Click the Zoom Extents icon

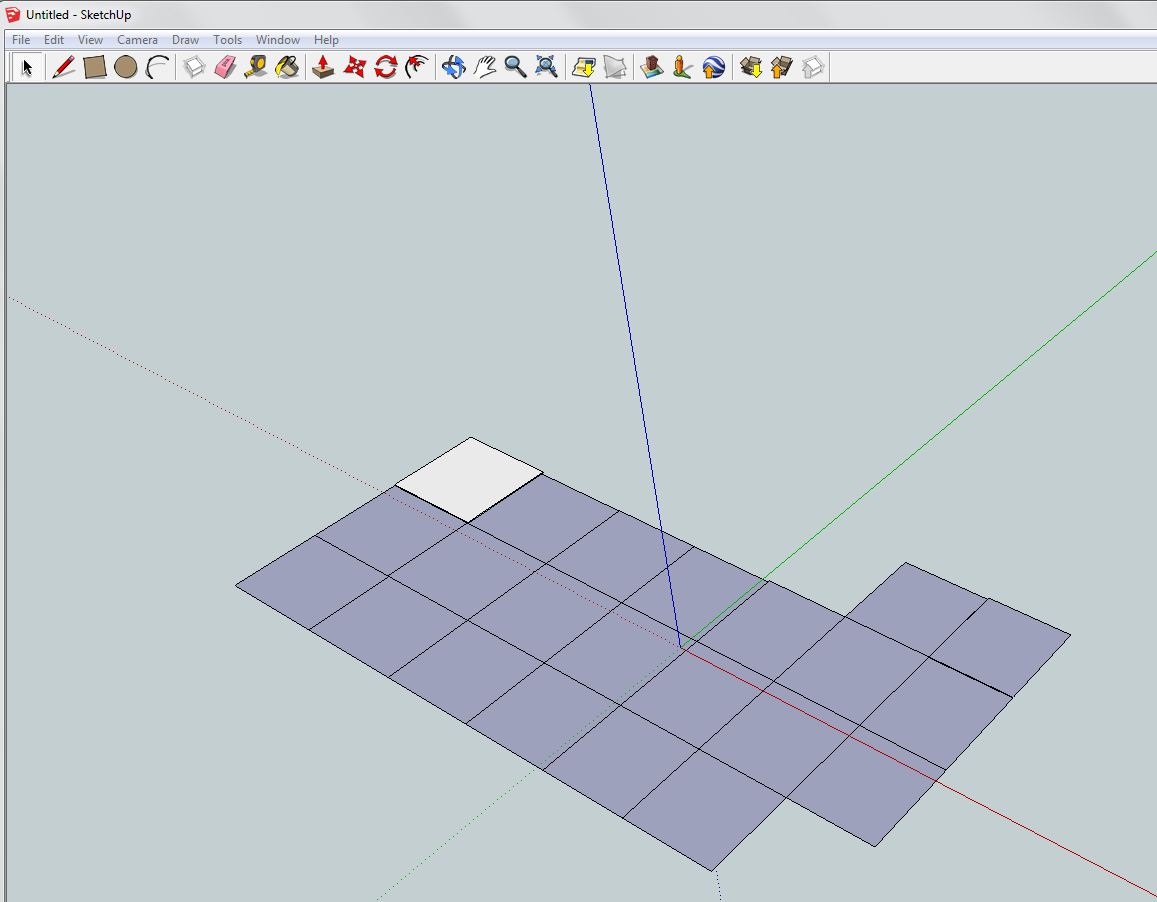tap(547, 67)
